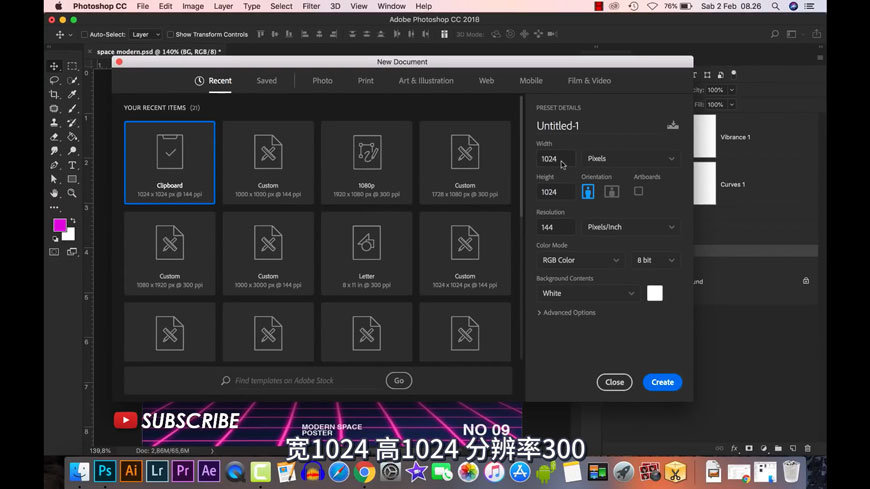
Task: Open the Auto-Select Layer dropdown
Action: (x=145, y=34)
